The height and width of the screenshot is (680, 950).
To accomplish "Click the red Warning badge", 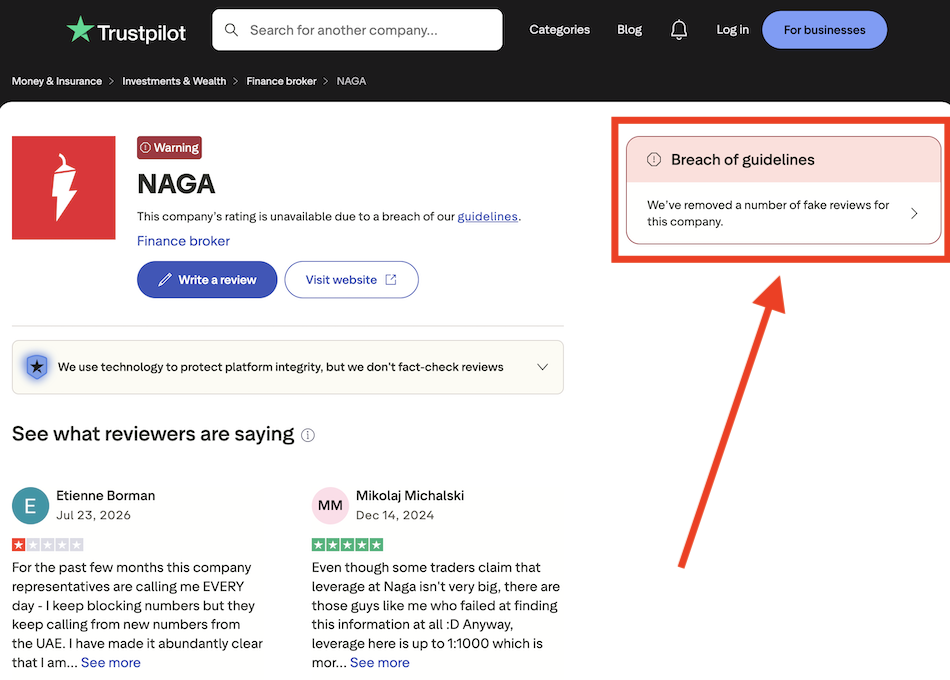I will click(x=169, y=147).
